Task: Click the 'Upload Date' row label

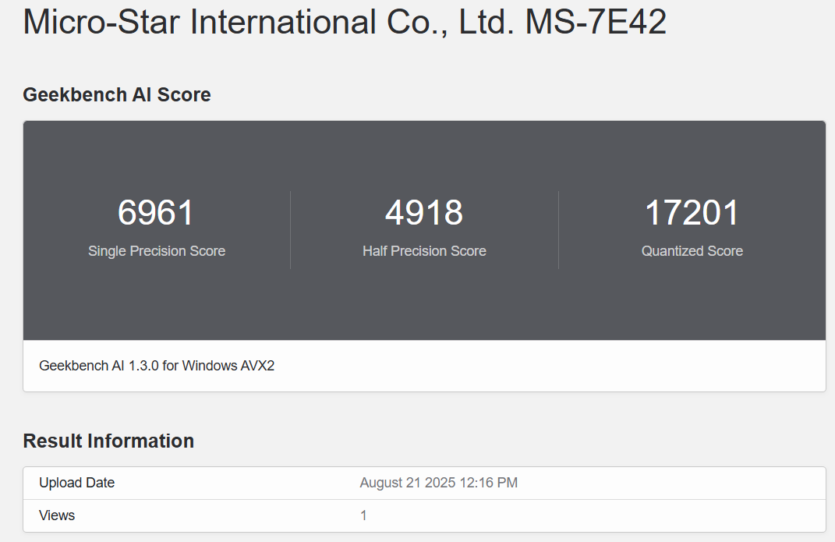Action: click(x=77, y=483)
